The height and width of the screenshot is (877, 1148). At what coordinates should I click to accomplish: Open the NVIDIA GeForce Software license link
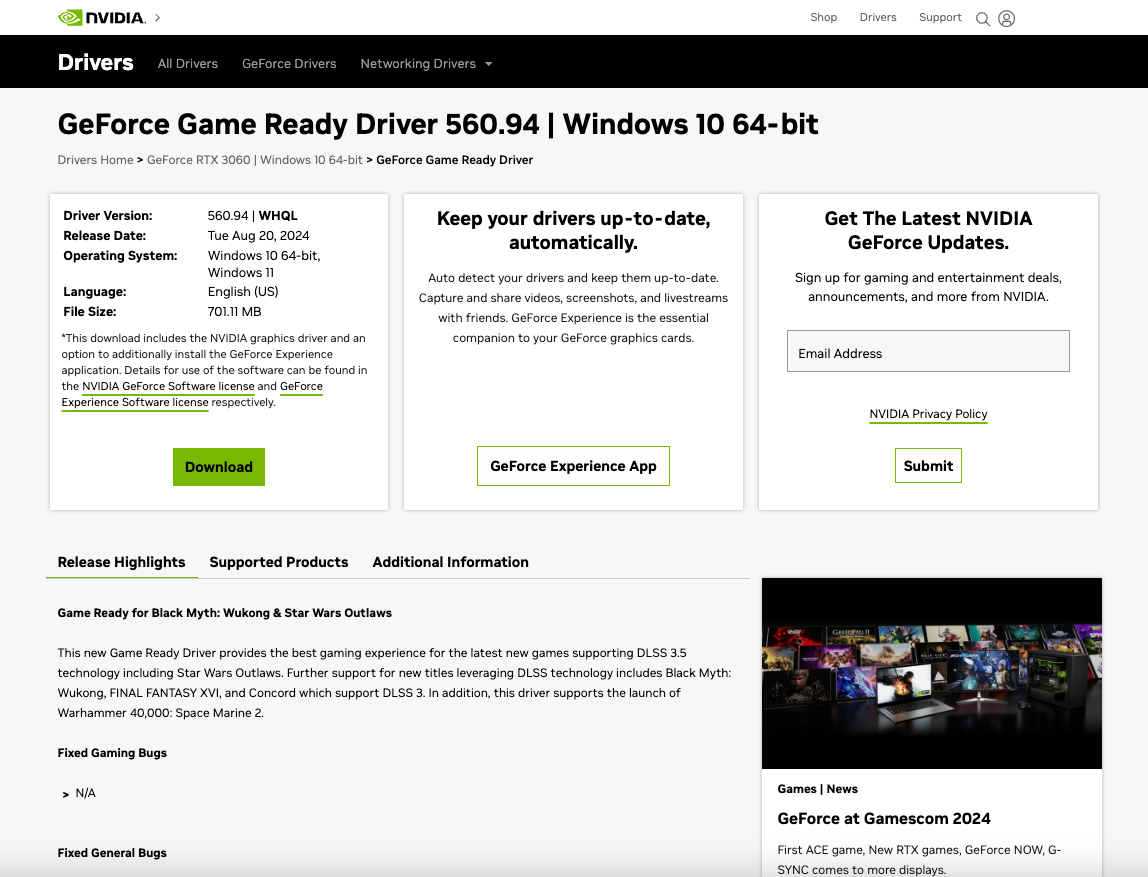[x=168, y=387]
